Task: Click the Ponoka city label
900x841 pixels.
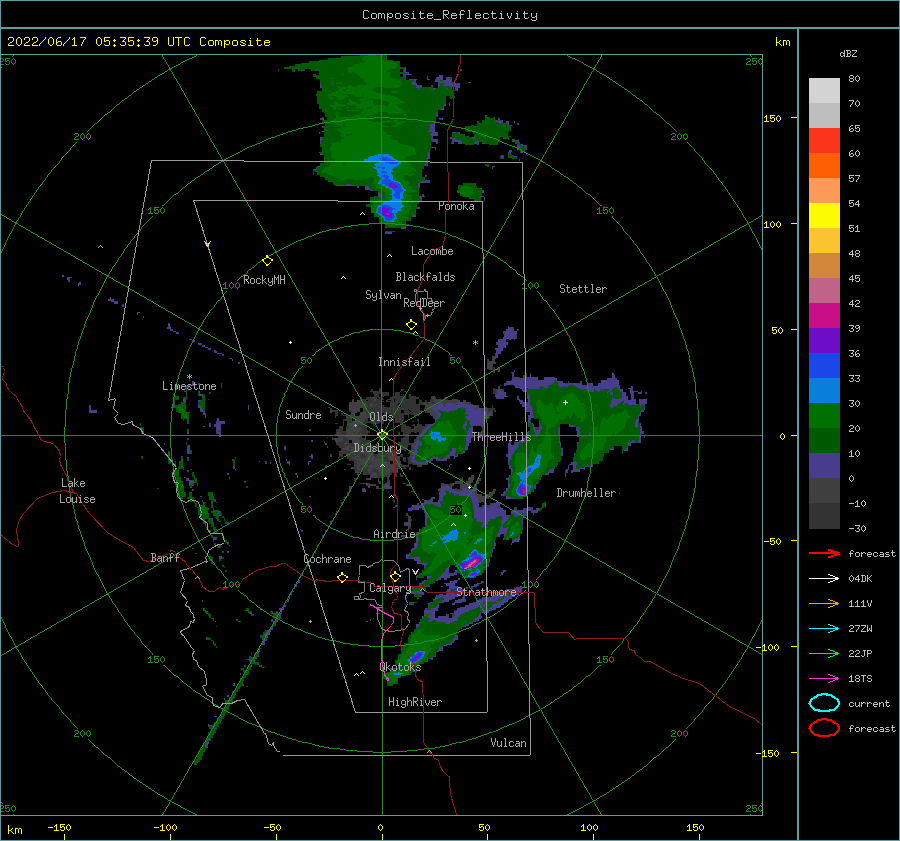Action: pyautogui.click(x=456, y=206)
